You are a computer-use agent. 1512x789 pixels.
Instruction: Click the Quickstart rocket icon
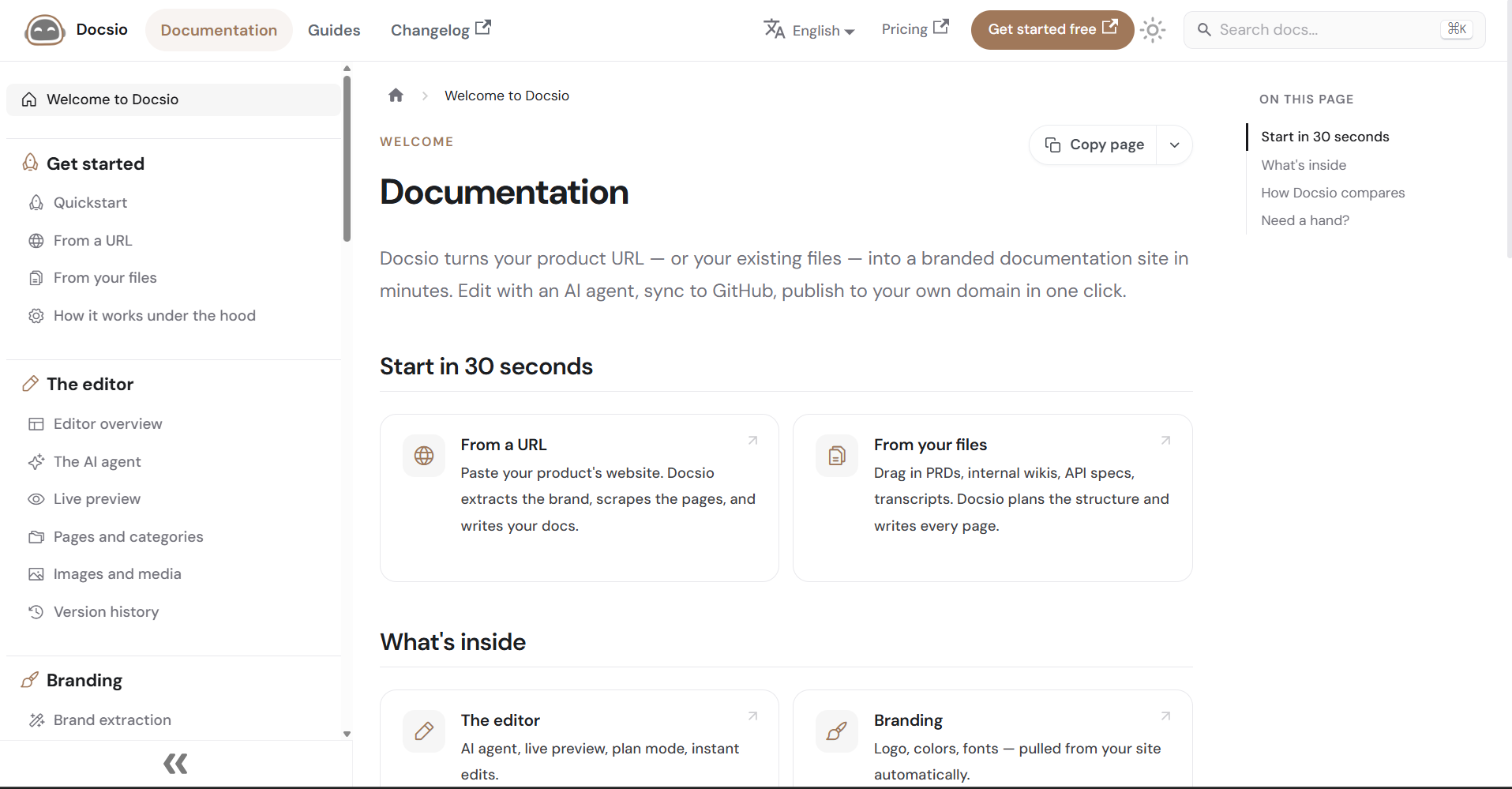pos(36,203)
